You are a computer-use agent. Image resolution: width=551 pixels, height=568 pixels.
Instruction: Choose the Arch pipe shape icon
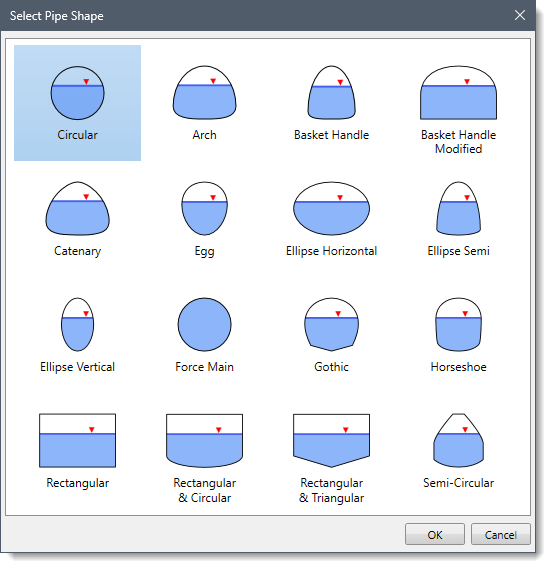(205, 93)
